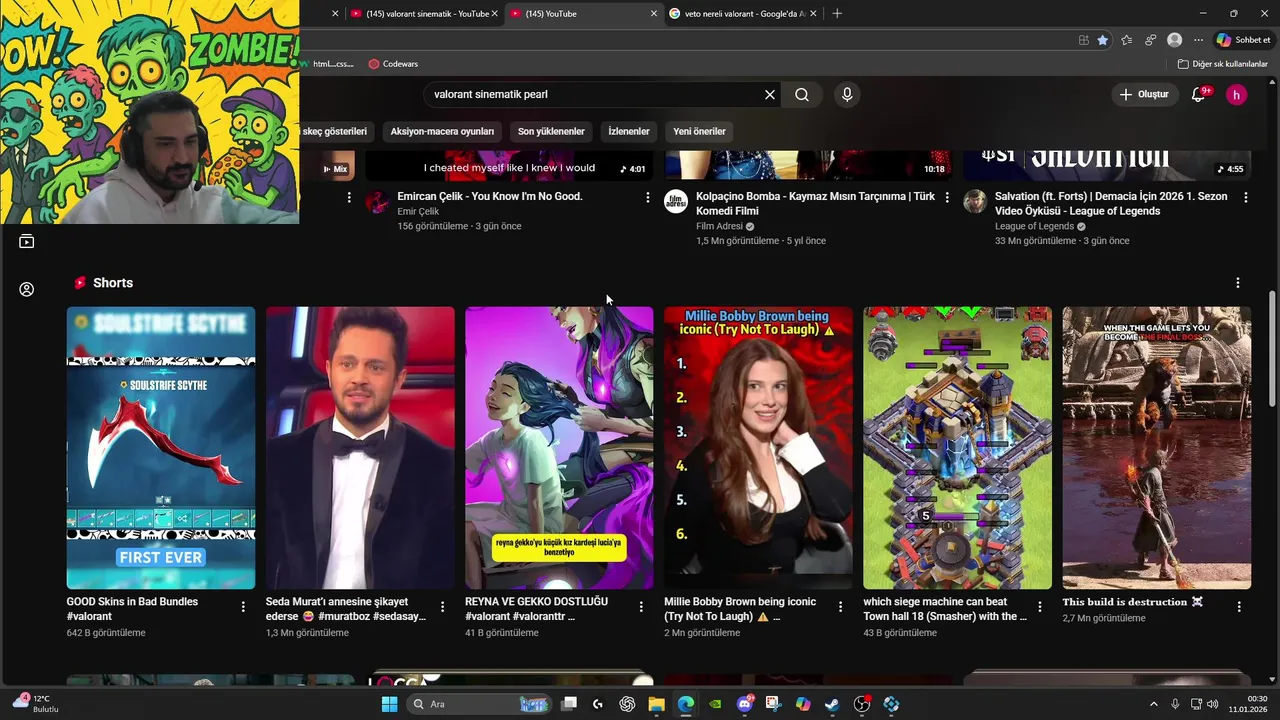Open the system tray volume icon
The image size is (1280, 720).
click(1215, 704)
